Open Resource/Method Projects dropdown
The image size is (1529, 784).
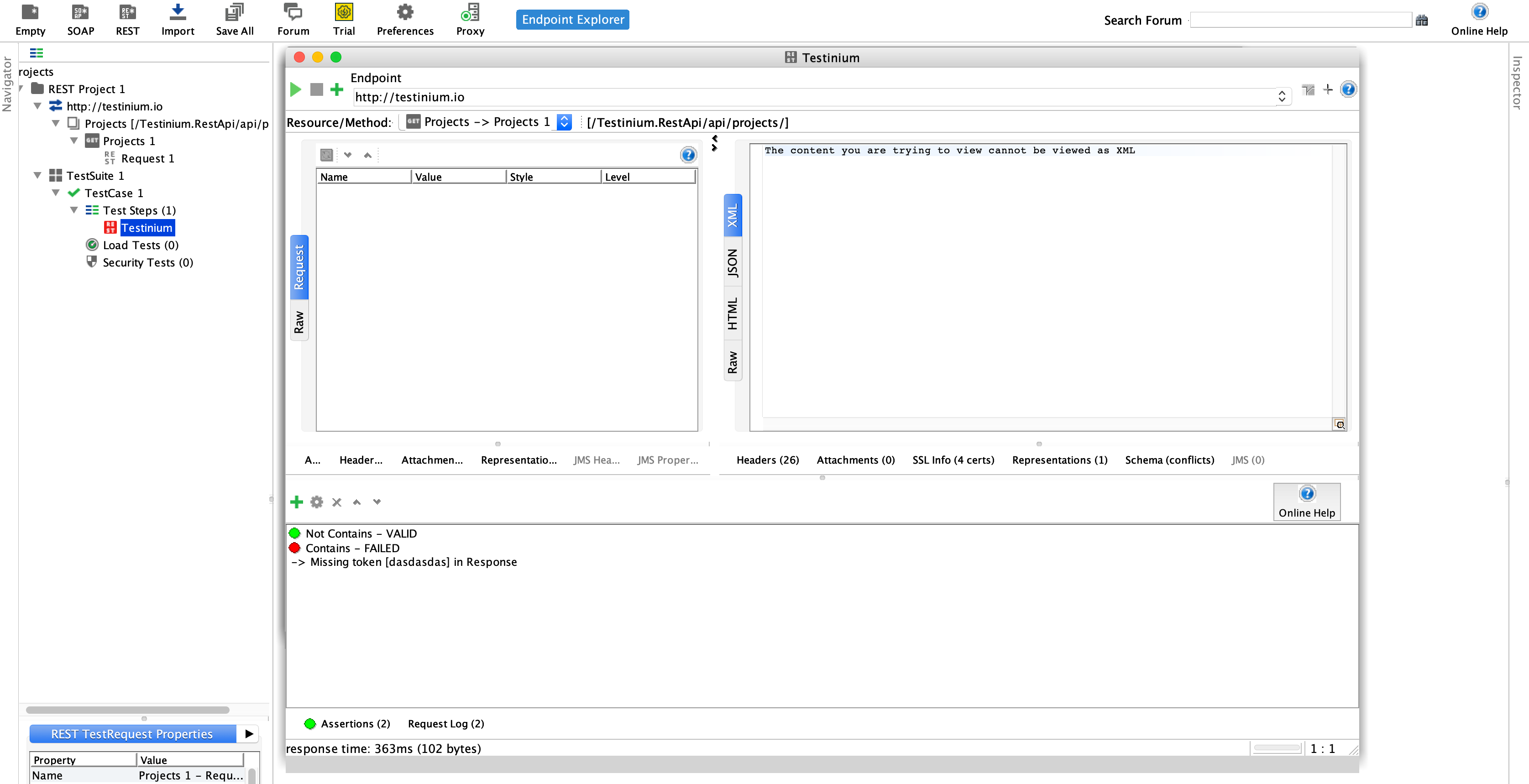point(564,122)
